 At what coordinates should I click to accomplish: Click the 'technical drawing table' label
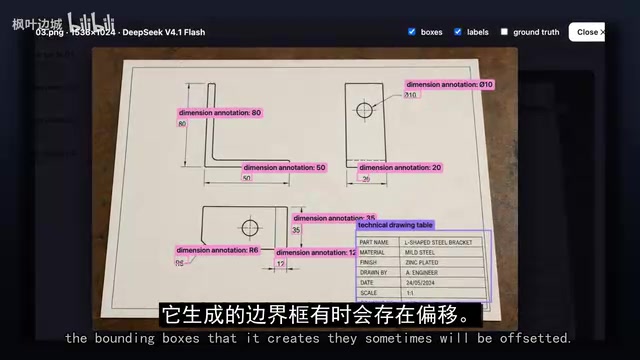(x=395, y=225)
